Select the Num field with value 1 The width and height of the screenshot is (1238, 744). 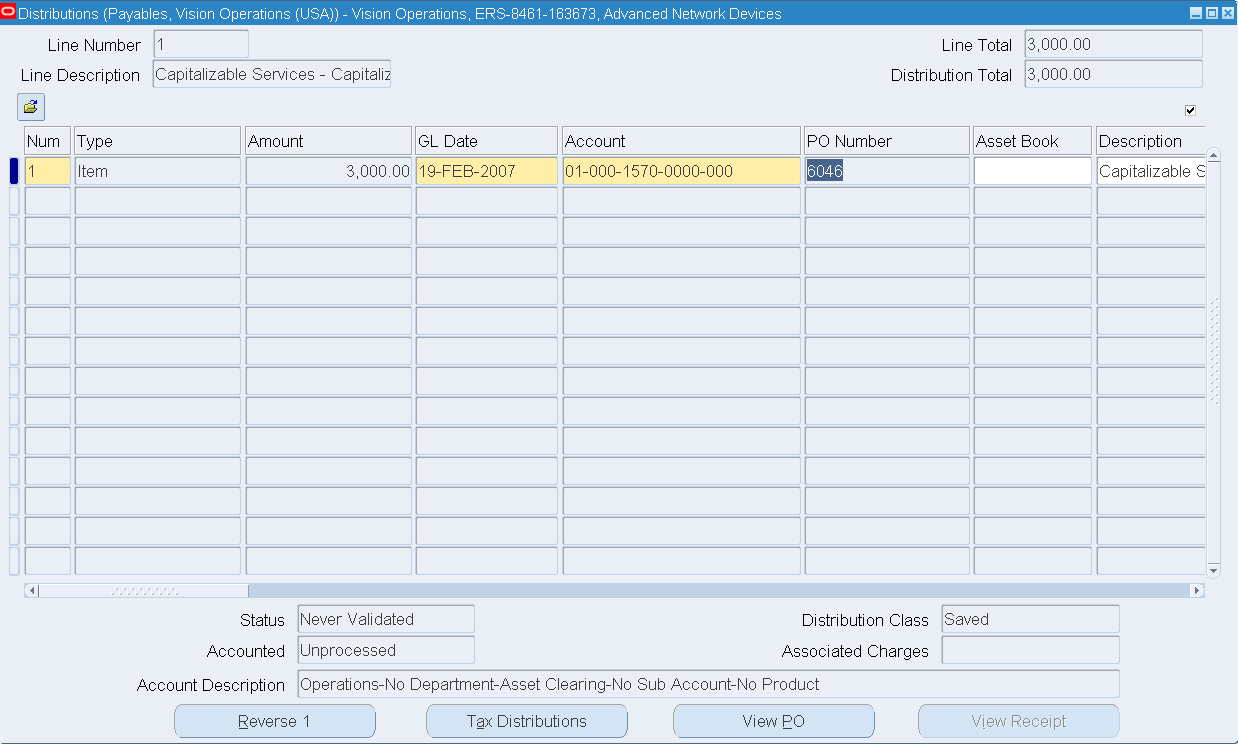pyautogui.click(x=48, y=171)
